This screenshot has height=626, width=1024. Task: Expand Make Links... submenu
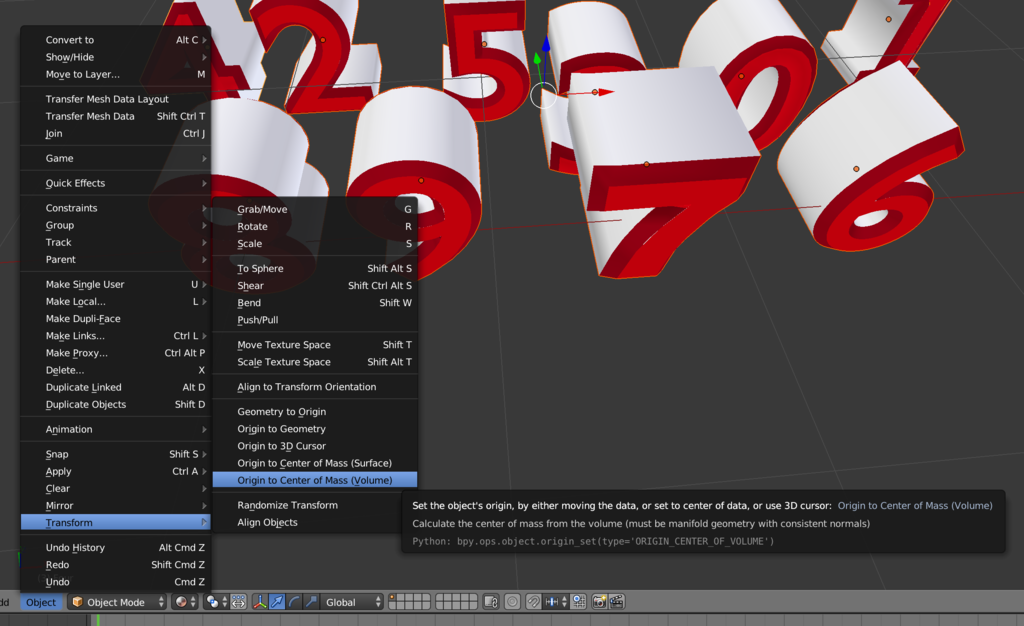click(116, 336)
